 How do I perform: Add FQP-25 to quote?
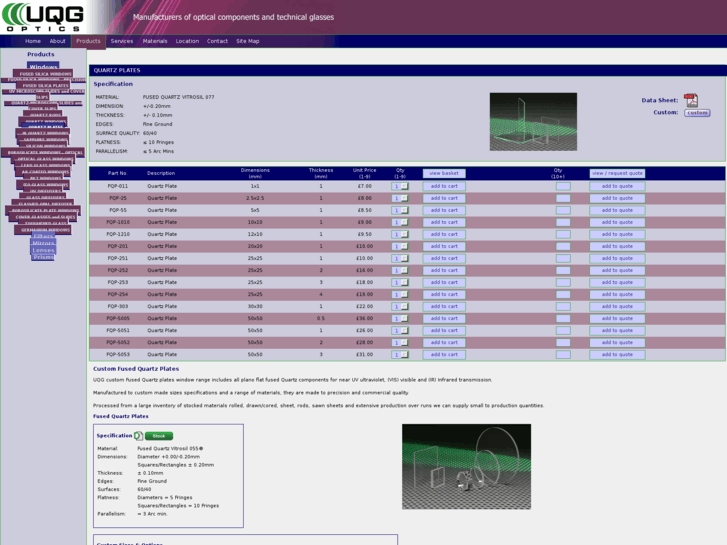pyautogui.click(x=617, y=199)
